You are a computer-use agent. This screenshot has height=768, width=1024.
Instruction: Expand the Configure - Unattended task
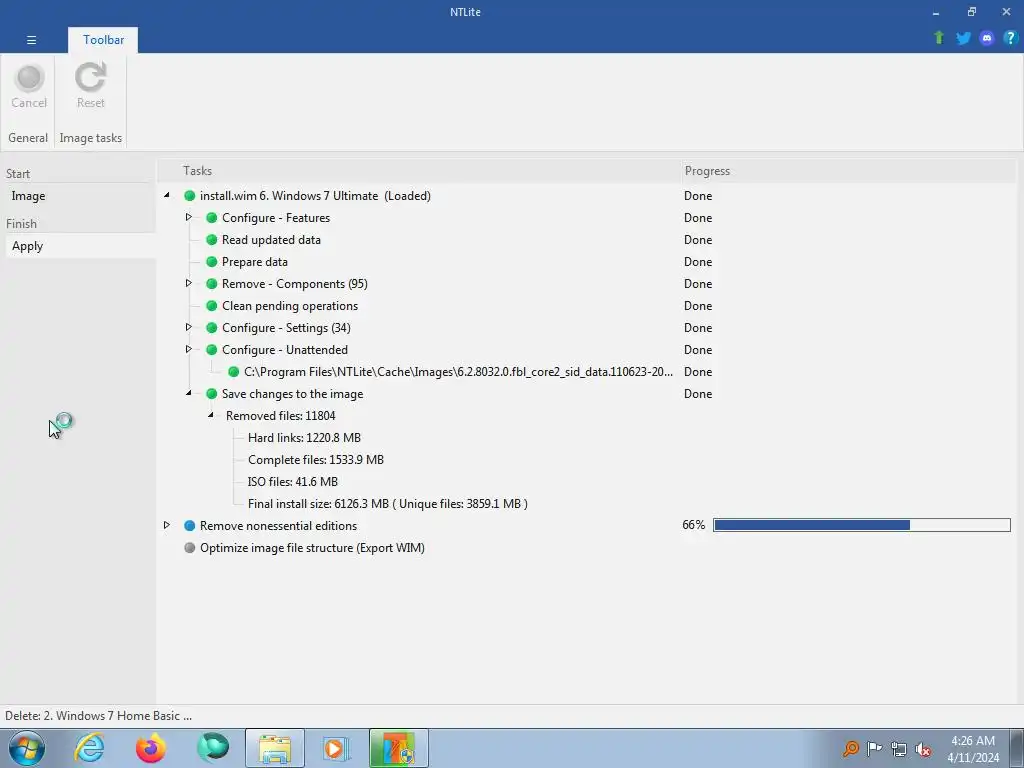(x=189, y=349)
